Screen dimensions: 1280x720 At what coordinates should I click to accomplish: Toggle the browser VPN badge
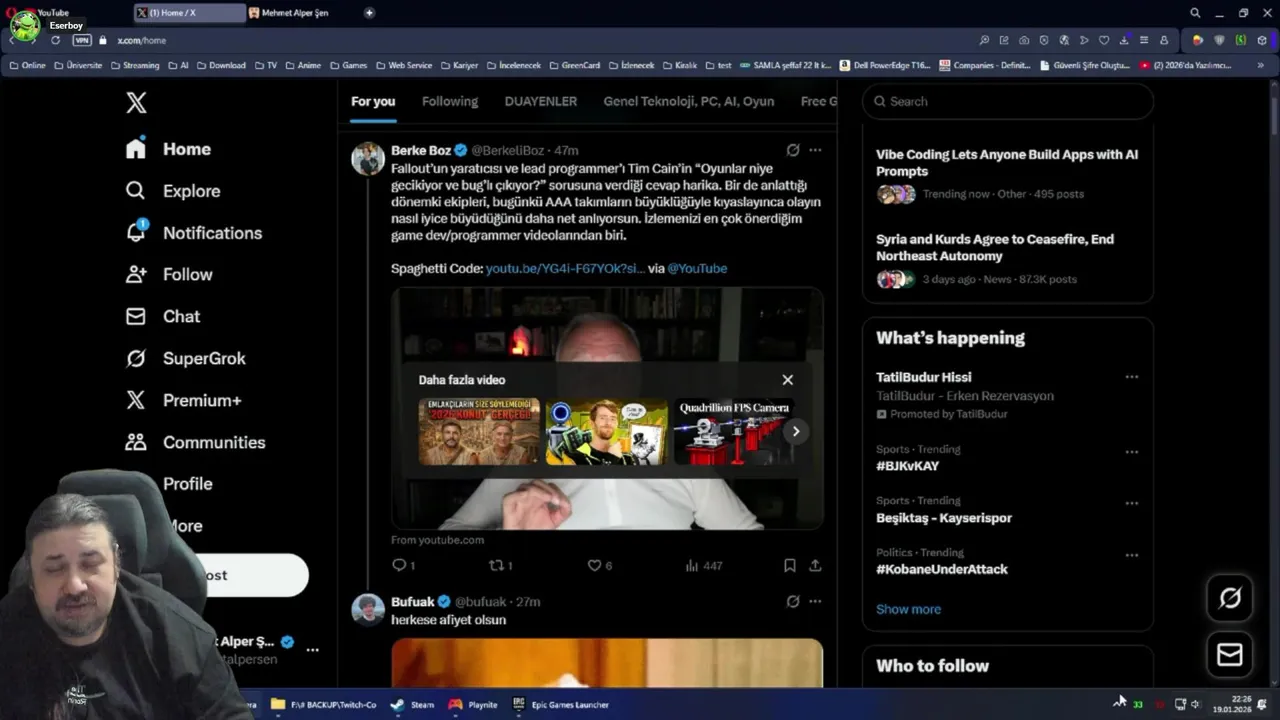82,40
